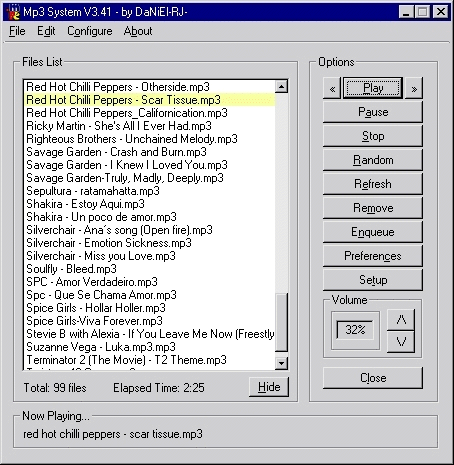Image resolution: width=454 pixels, height=465 pixels.
Task: Select 'Red Hot Chilli Peppers - Scar Tissue.mp3'
Action: 149,100
